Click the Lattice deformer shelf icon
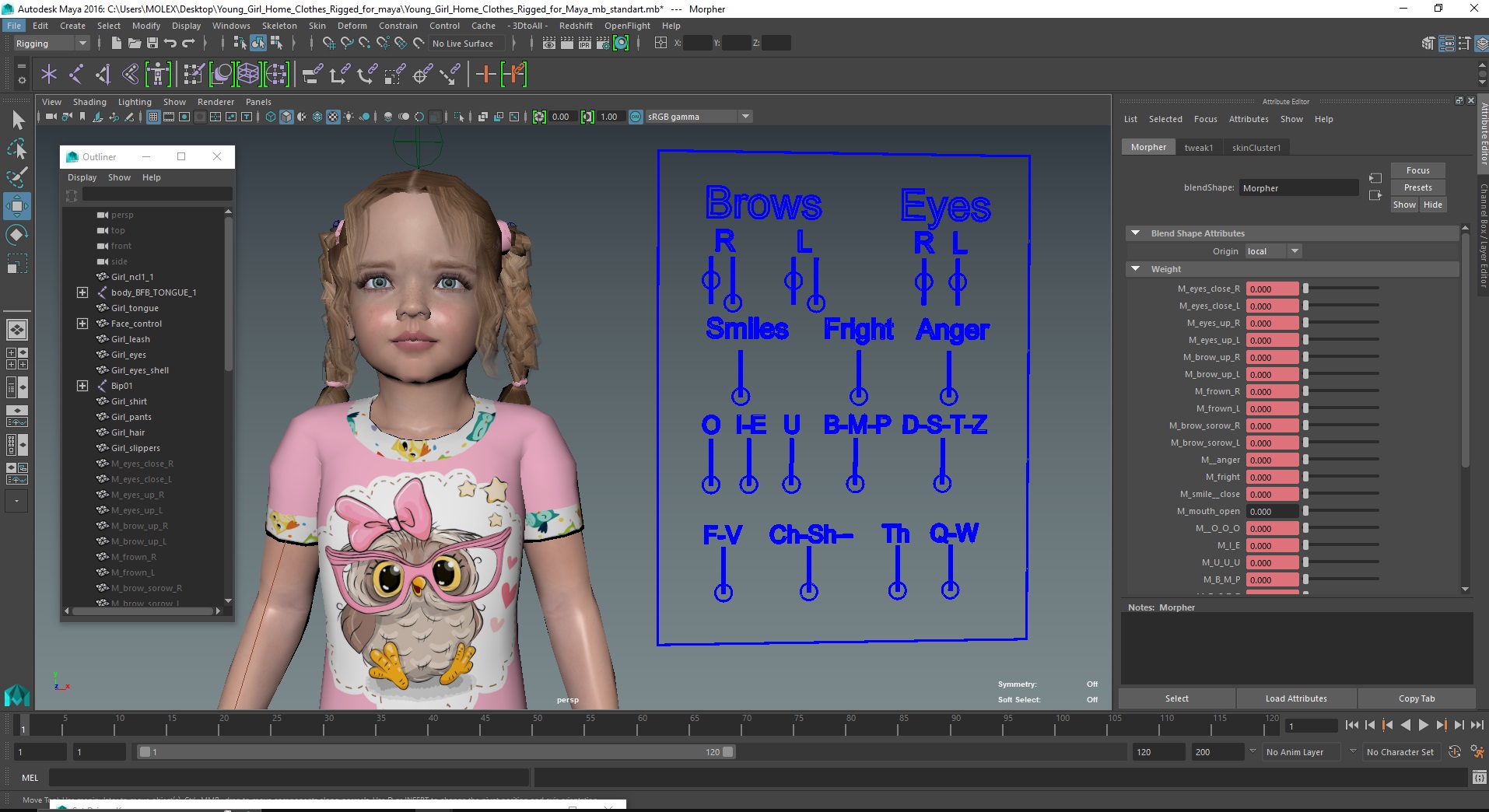The height and width of the screenshot is (812, 1489). [248, 75]
